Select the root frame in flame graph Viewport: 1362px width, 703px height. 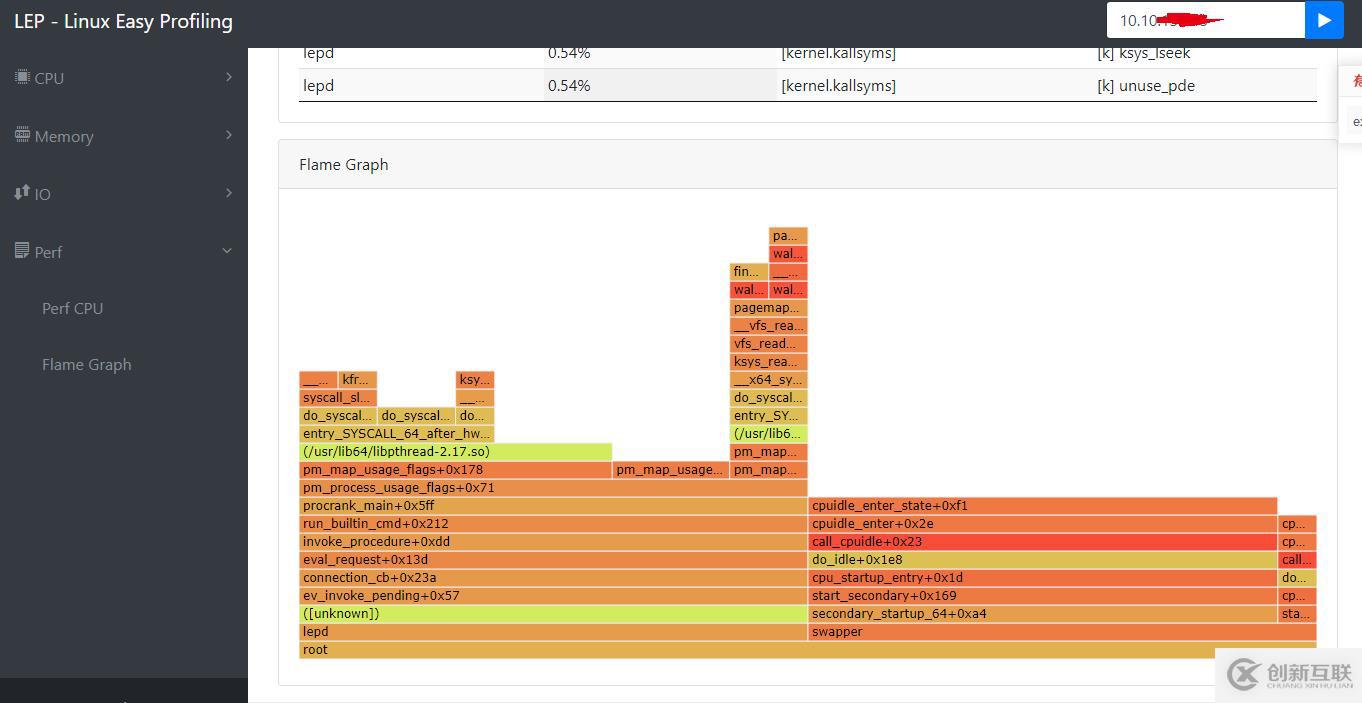pos(807,650)
